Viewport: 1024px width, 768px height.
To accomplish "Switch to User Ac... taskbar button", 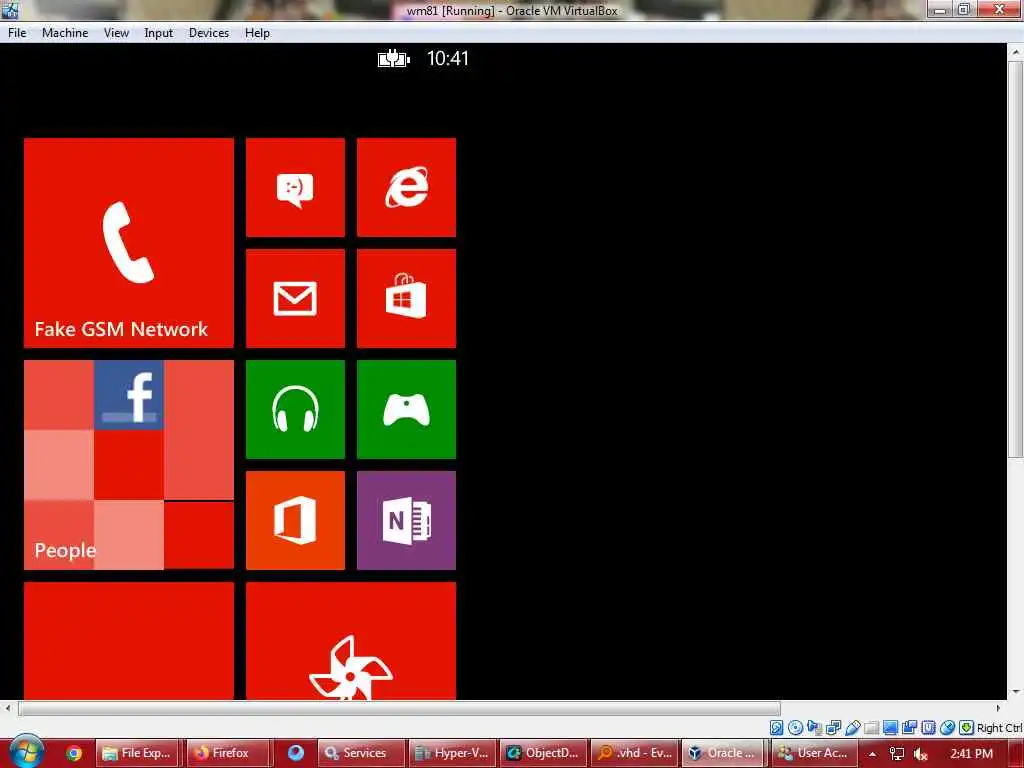I will click(814, 753).
